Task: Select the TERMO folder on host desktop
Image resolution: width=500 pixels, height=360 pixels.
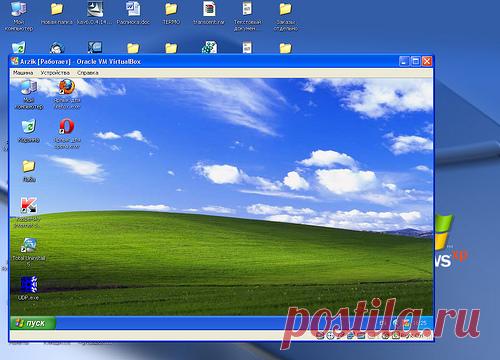Action: point(171,9)
